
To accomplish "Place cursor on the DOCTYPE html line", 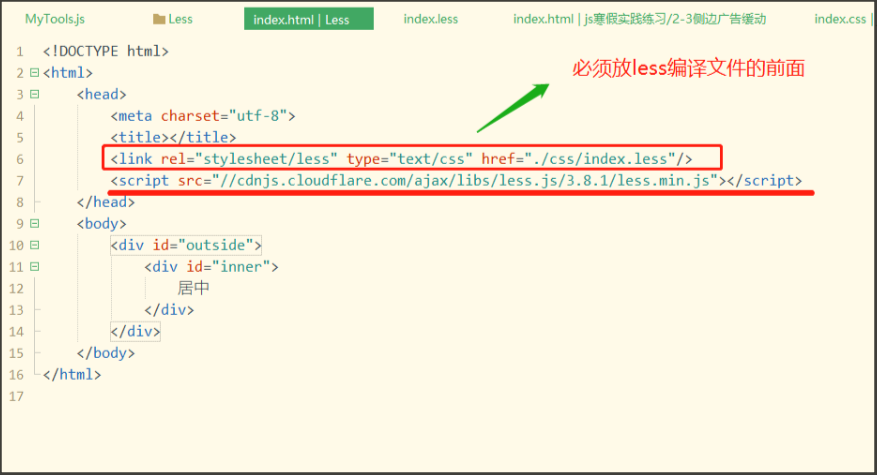I will tap(105, 51).
